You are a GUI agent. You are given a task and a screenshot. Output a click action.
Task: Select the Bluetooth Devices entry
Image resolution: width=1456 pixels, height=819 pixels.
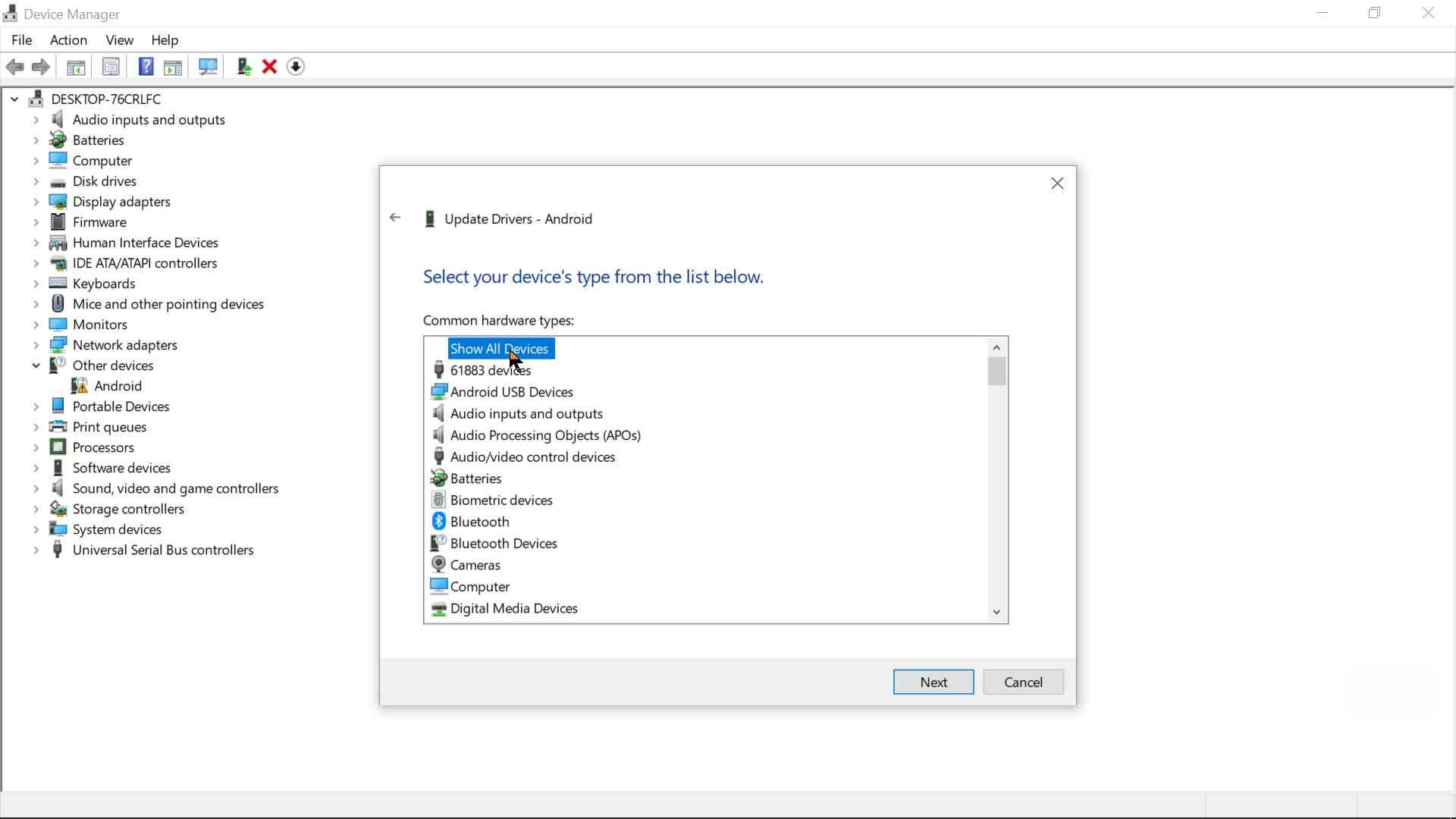504,544
